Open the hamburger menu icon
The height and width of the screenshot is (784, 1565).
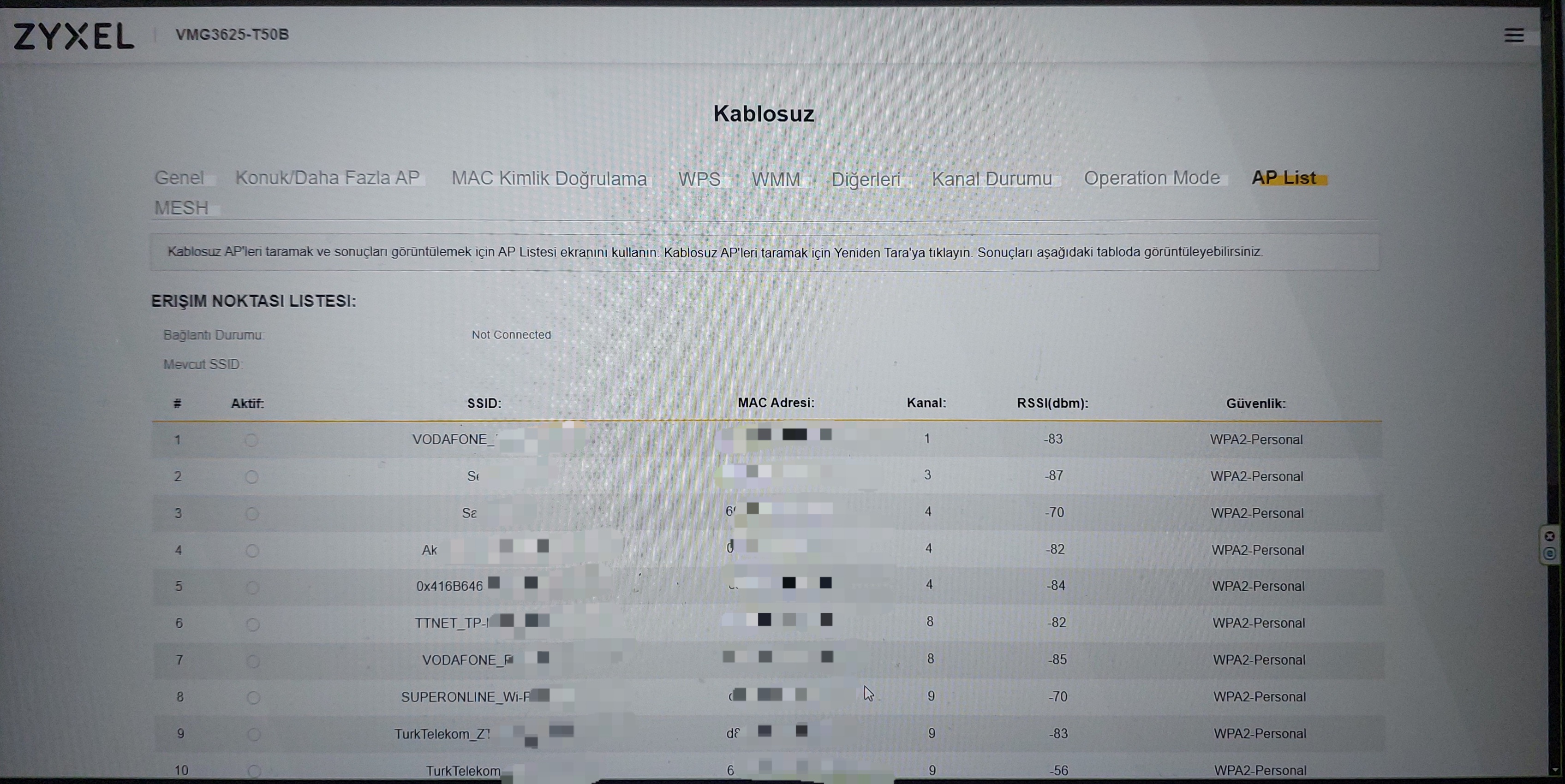point(1513,35)
